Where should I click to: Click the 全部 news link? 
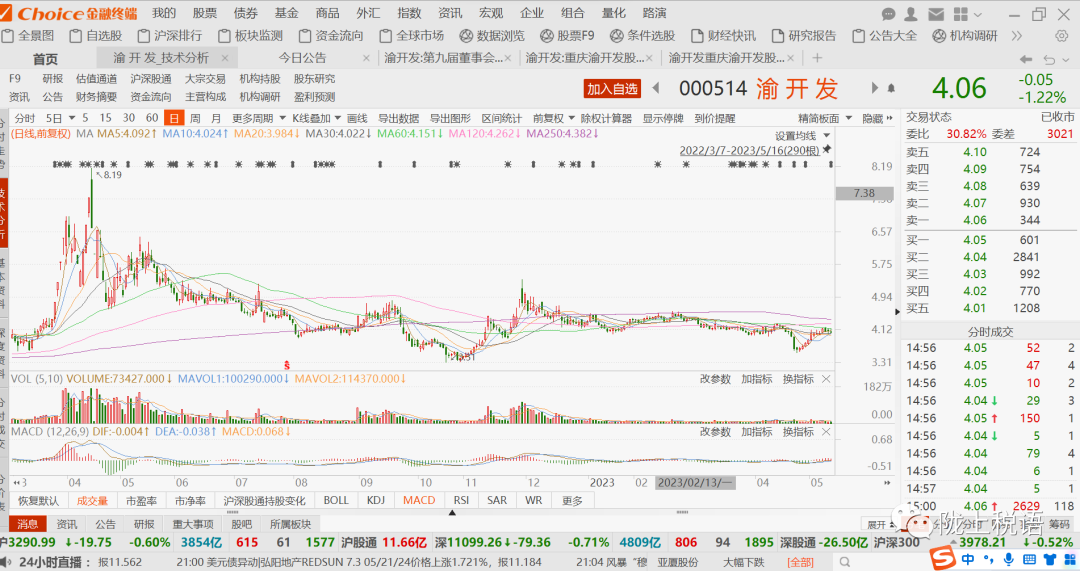coord(800,563)
